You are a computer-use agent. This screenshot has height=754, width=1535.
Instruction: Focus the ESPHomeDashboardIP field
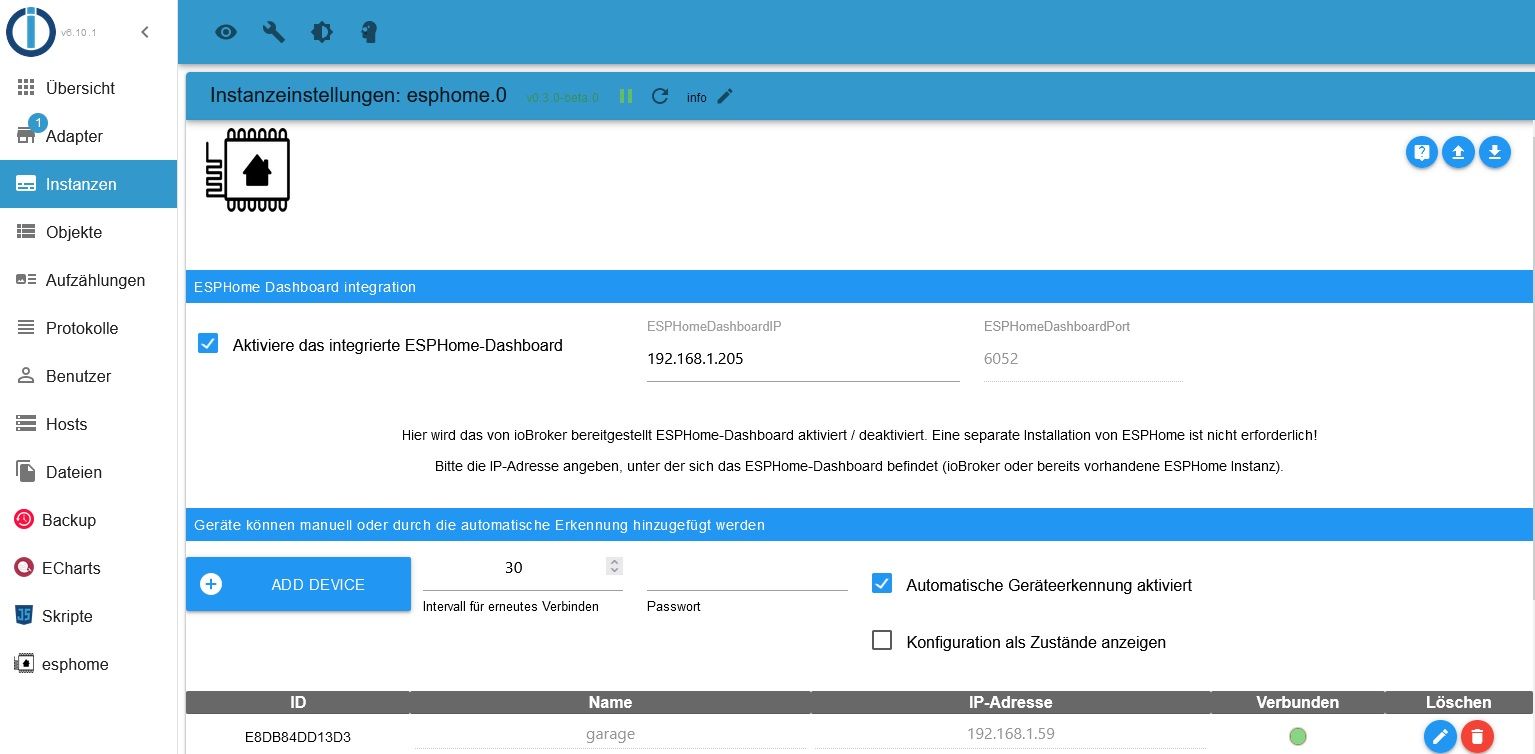pos(803,359)
